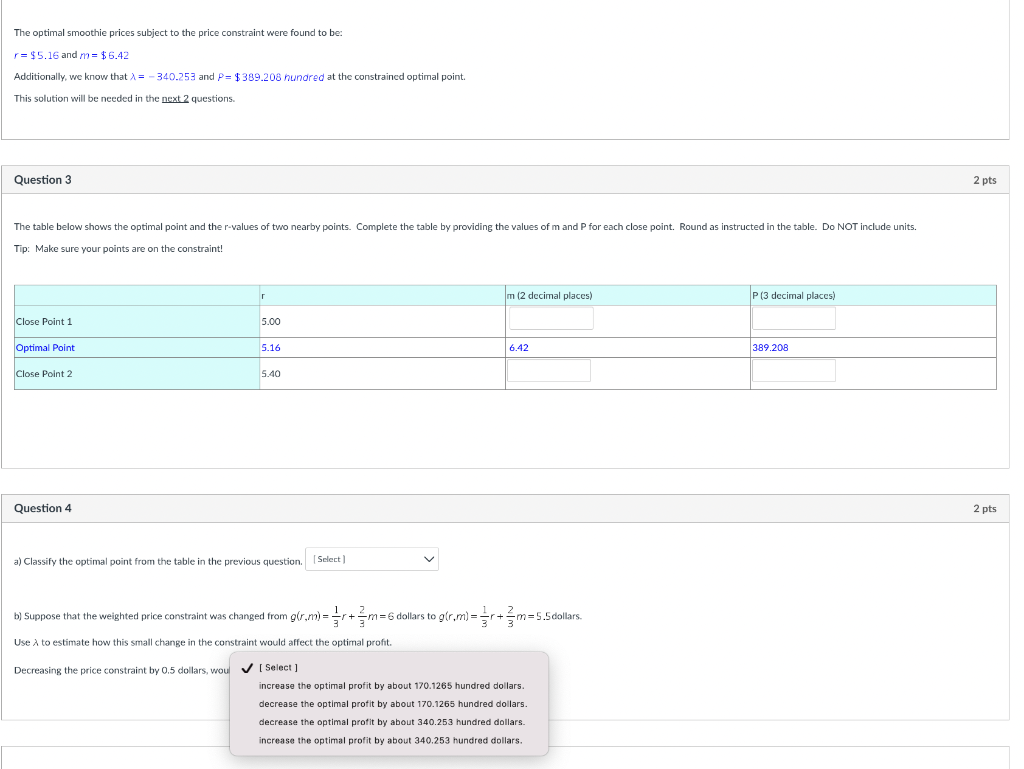1024x769 pixels.
Task: Click the chevron arrow on classification select
Action: point(429,559)
